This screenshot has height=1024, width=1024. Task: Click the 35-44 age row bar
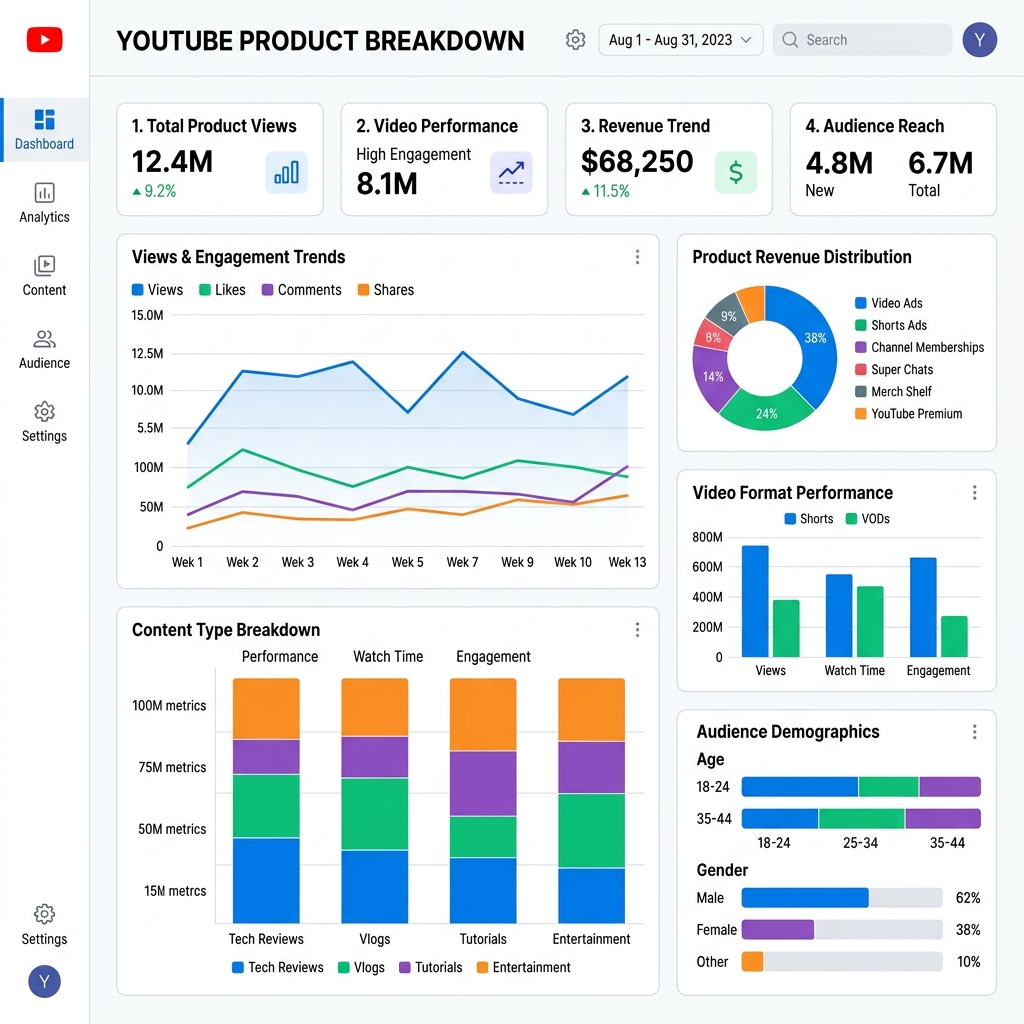click(861, 818)
